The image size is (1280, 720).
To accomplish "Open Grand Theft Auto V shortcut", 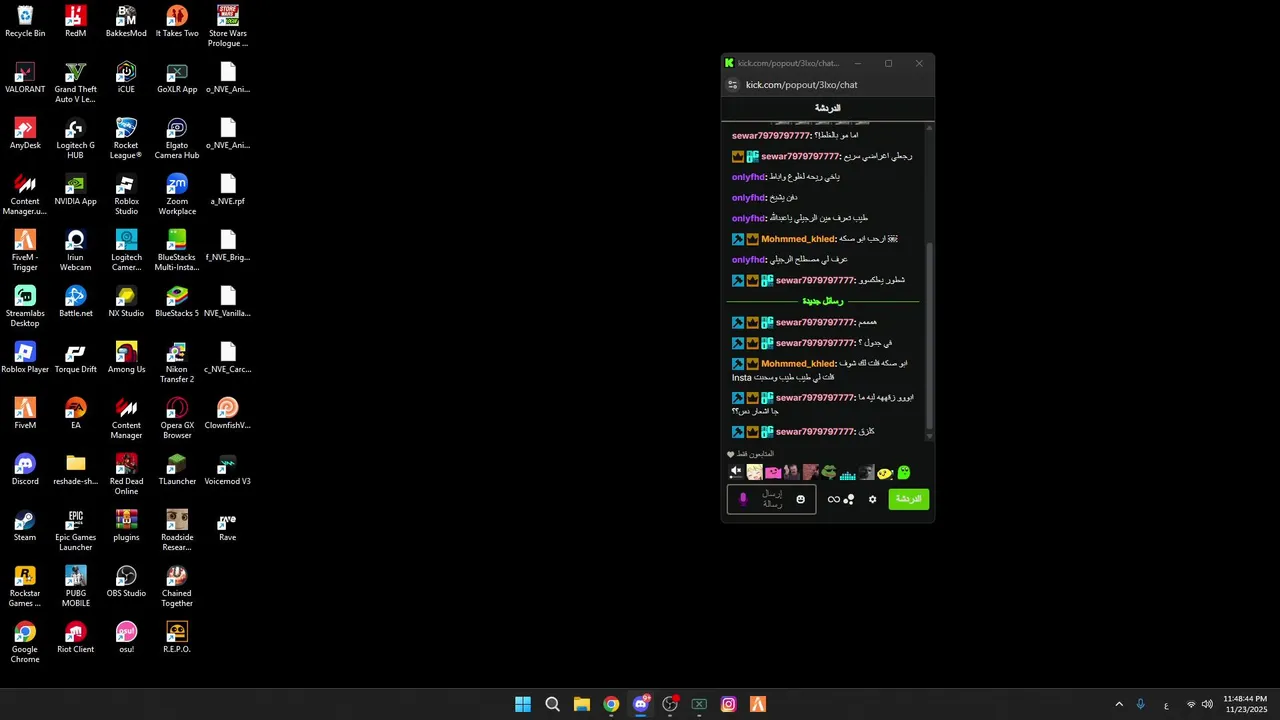I will [75, 82].
